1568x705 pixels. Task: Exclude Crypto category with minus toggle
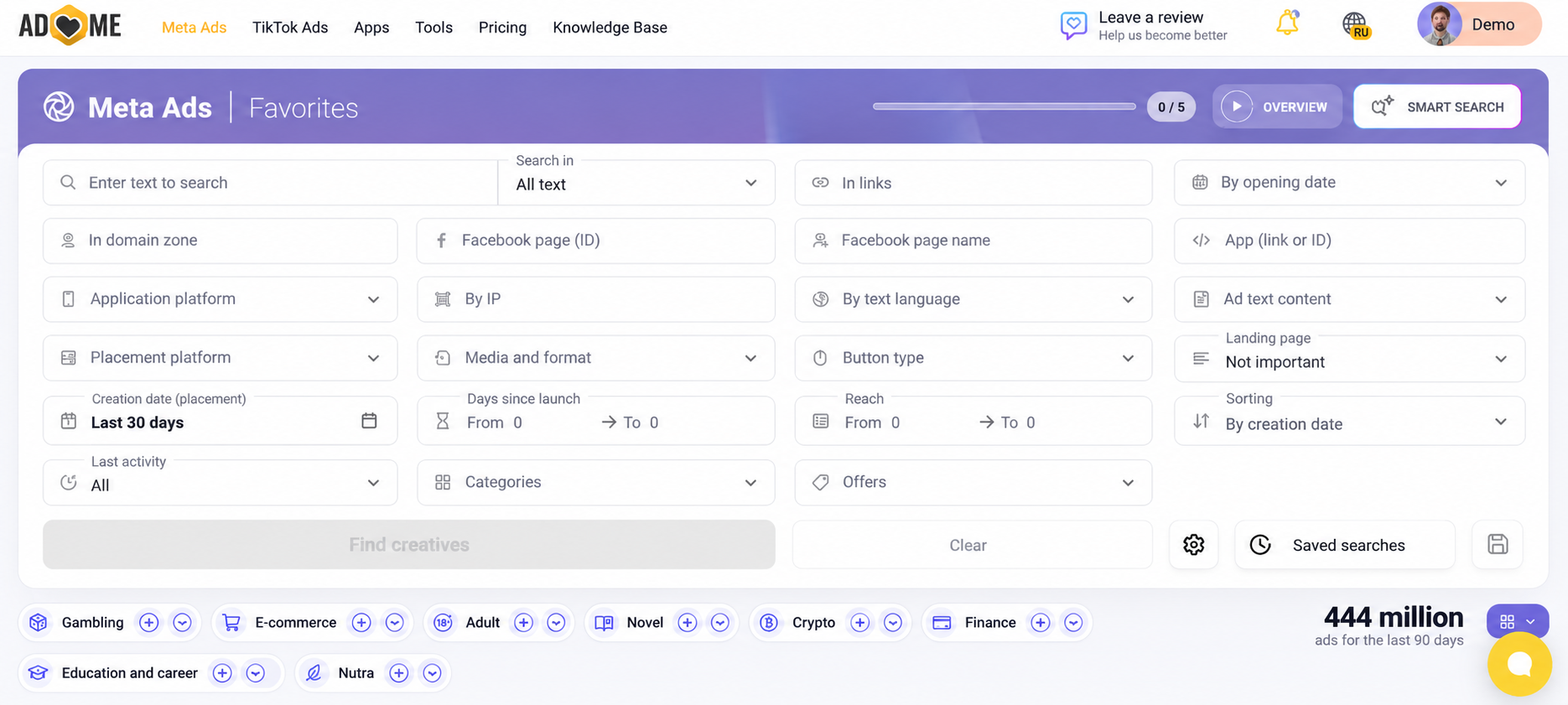point(893,623)
